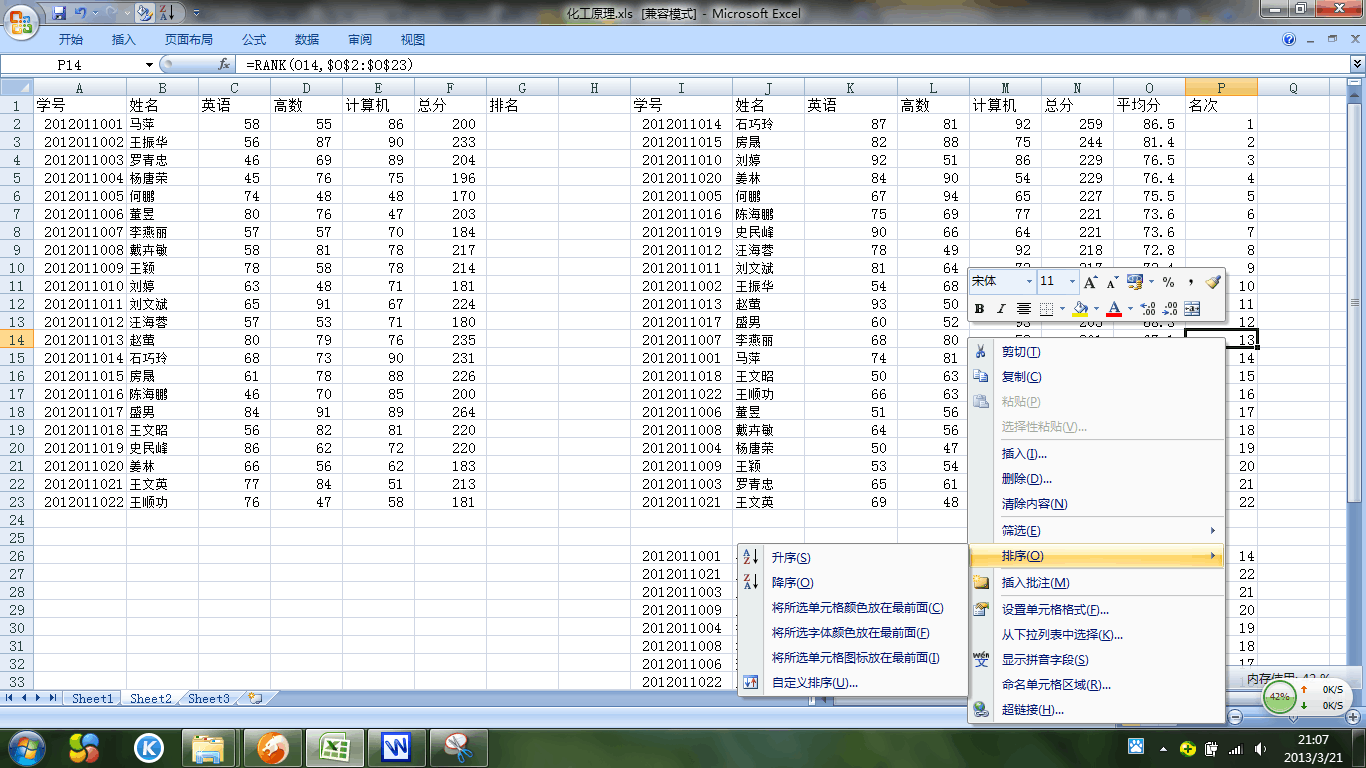The height and width of the screenshot is (768, 1366).
Task: Switch to the Sheet3 worksheet tab
Action: pos(209,699)
